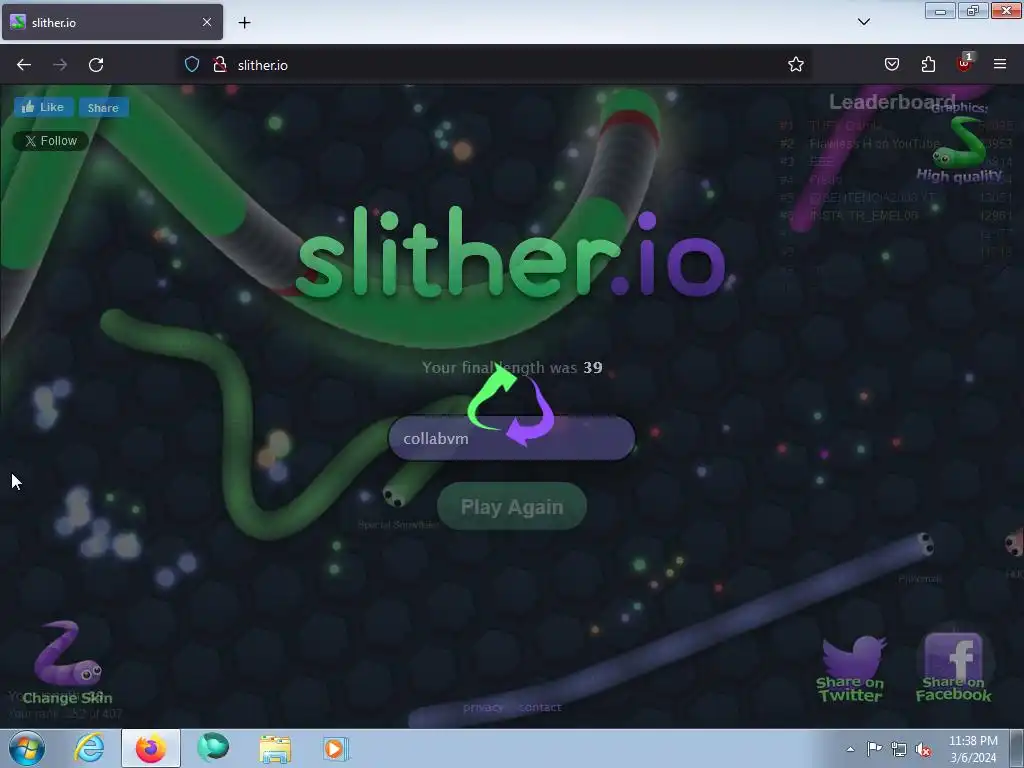Screen dimensions: 1024x768
Task: Go back with browser back arrow
Action: (24, 65)
